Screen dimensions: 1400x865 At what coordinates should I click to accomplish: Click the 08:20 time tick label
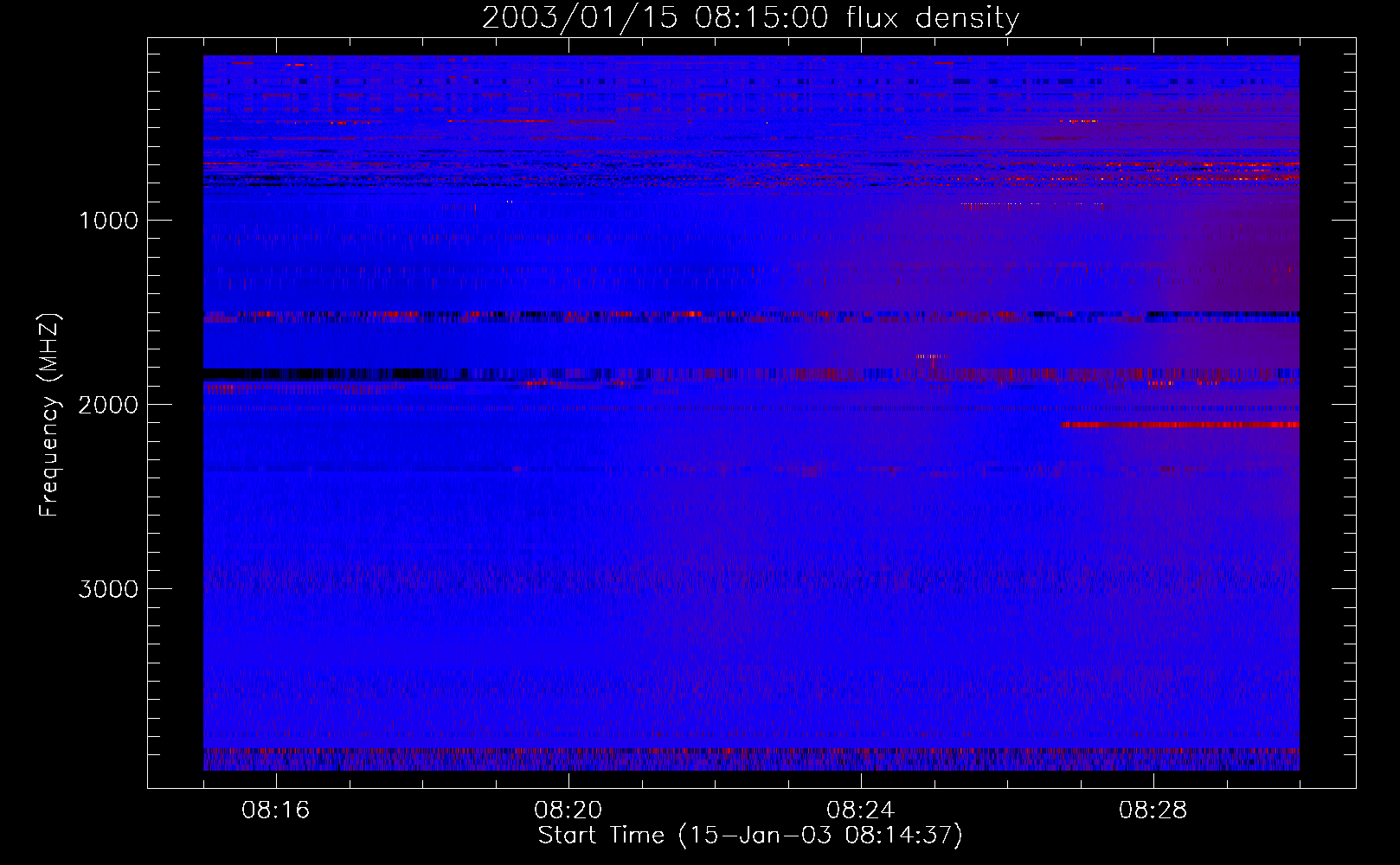[x=568, y=811]
